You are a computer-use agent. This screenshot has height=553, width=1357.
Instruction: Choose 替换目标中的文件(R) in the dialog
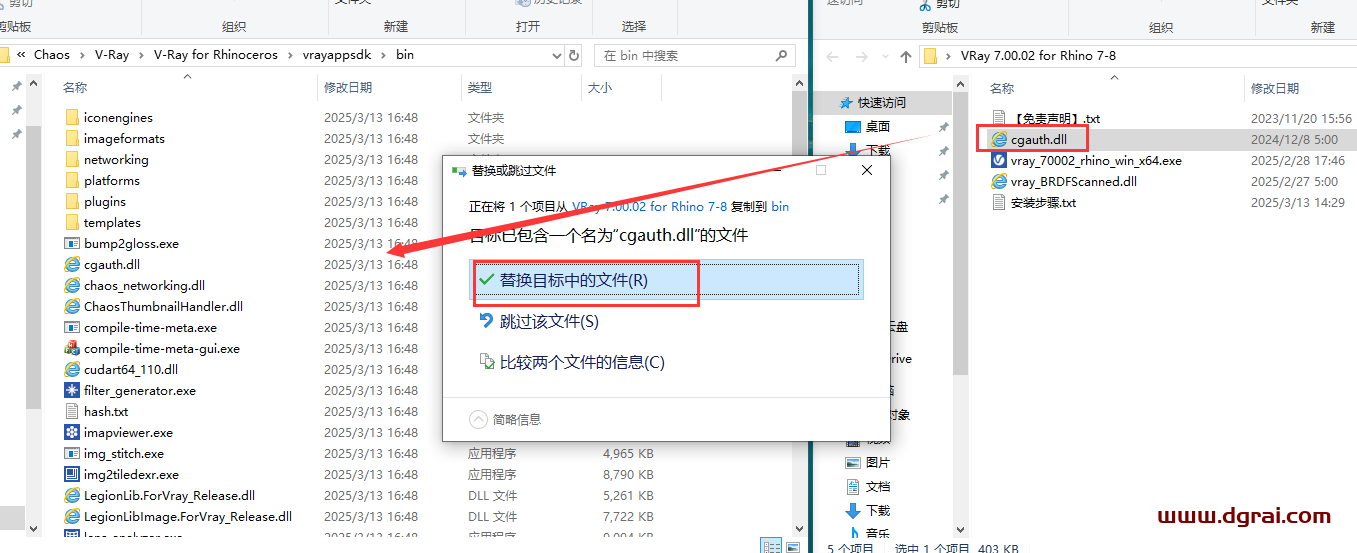[666, 281]
